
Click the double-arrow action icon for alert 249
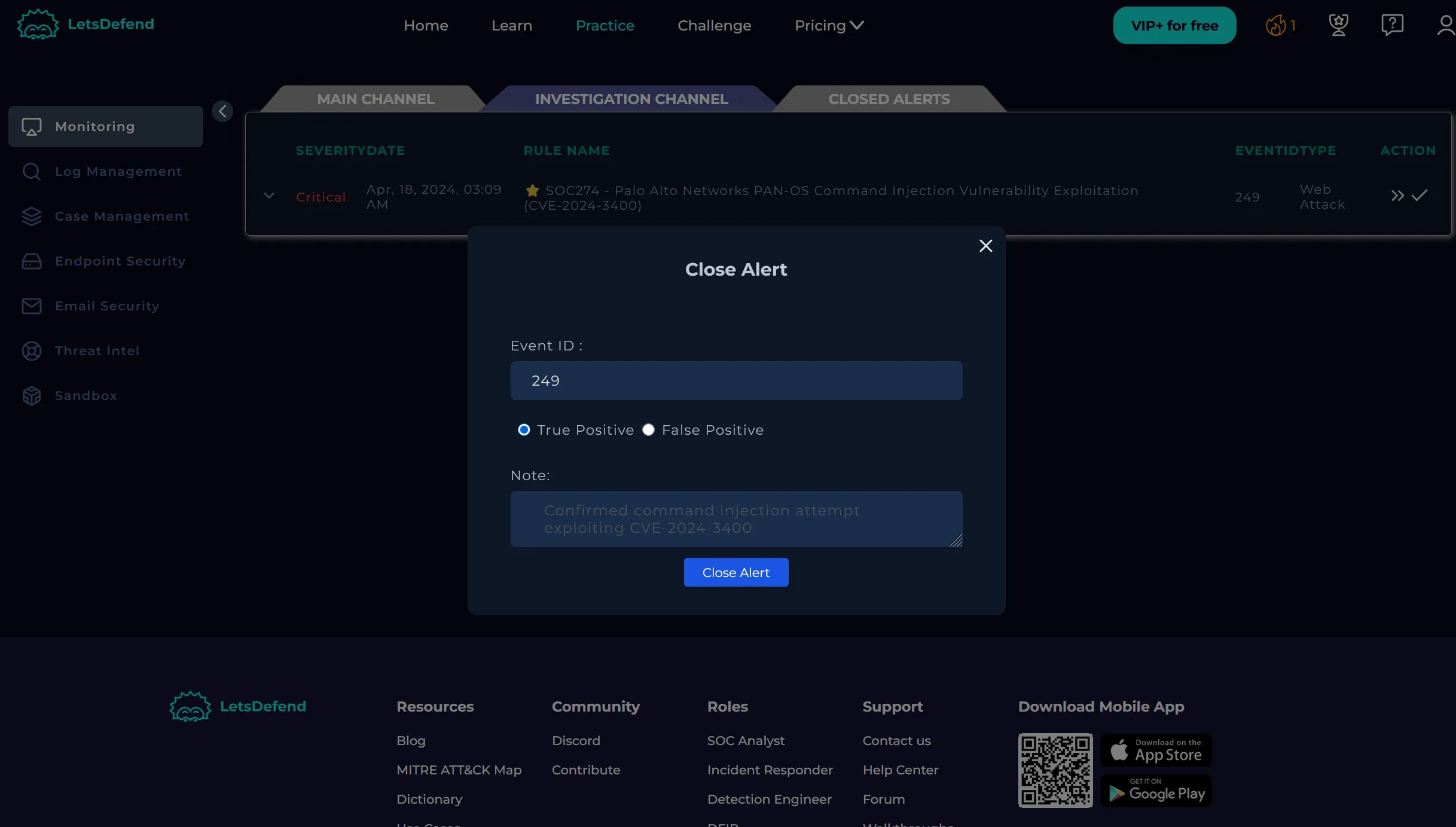click(1397, 196)
